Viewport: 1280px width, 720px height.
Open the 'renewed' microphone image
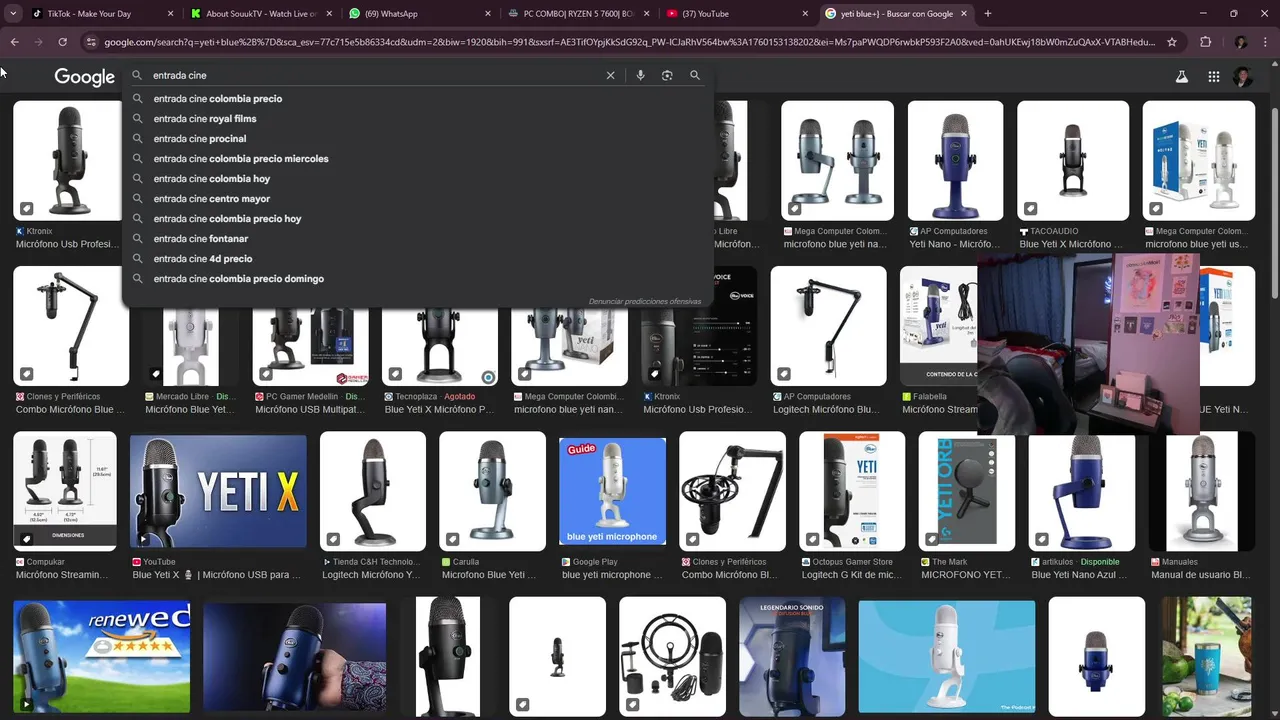pyautogui.click(x=102, y=655)
